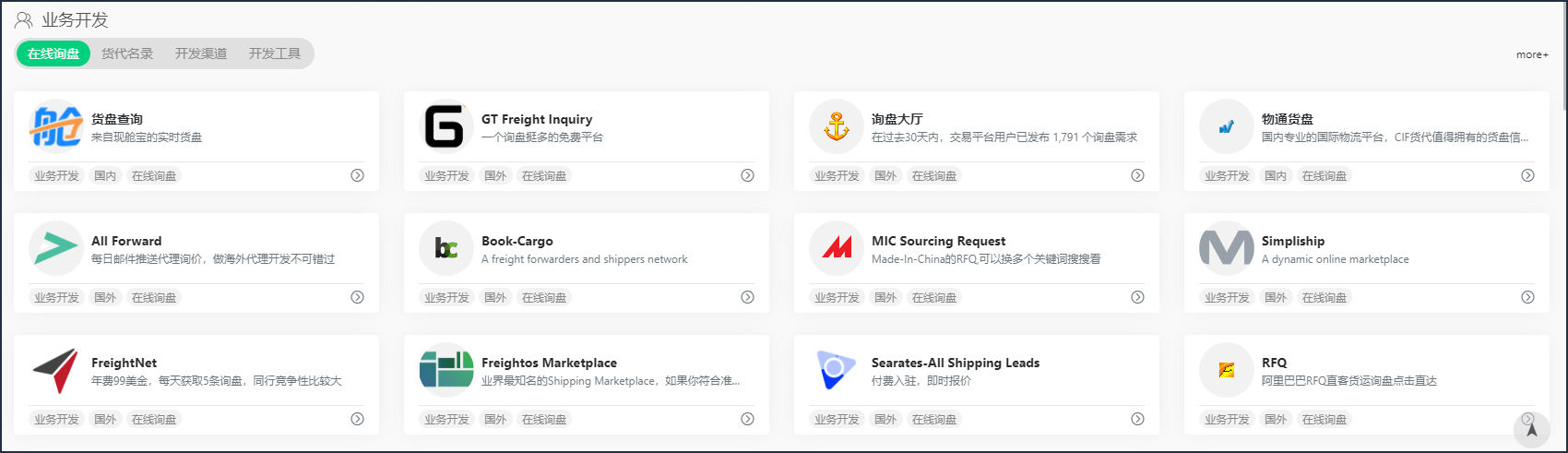
Task: Switch to the 货代名录 tab
Action: coord(127,54)
